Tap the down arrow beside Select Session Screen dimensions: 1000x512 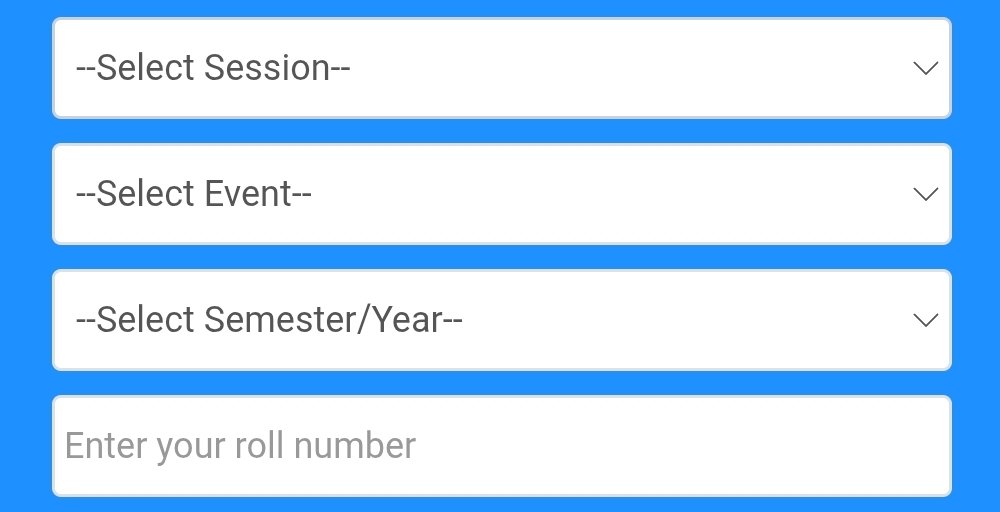(x=925, y=68)
